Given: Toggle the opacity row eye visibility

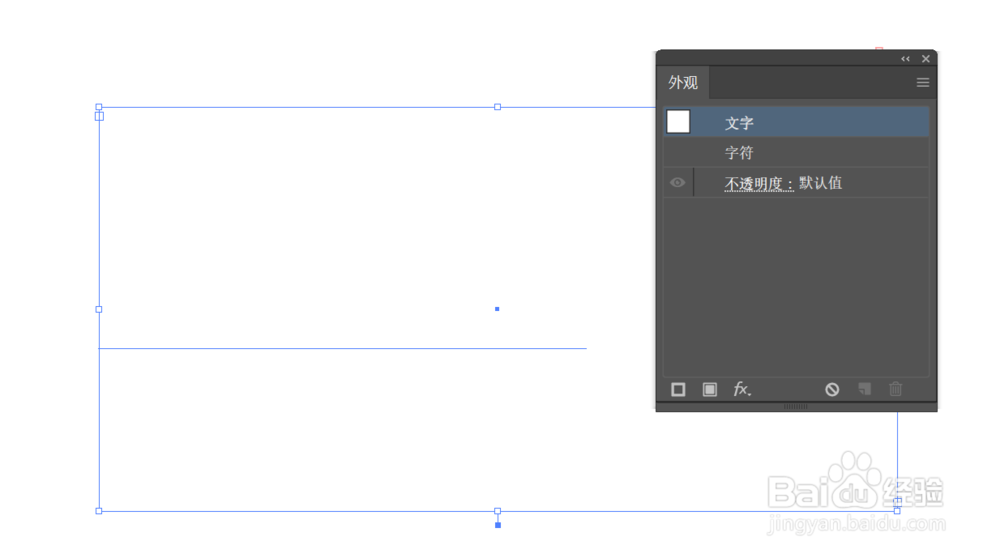Looking at the screenshot, I should click(677, 182).
